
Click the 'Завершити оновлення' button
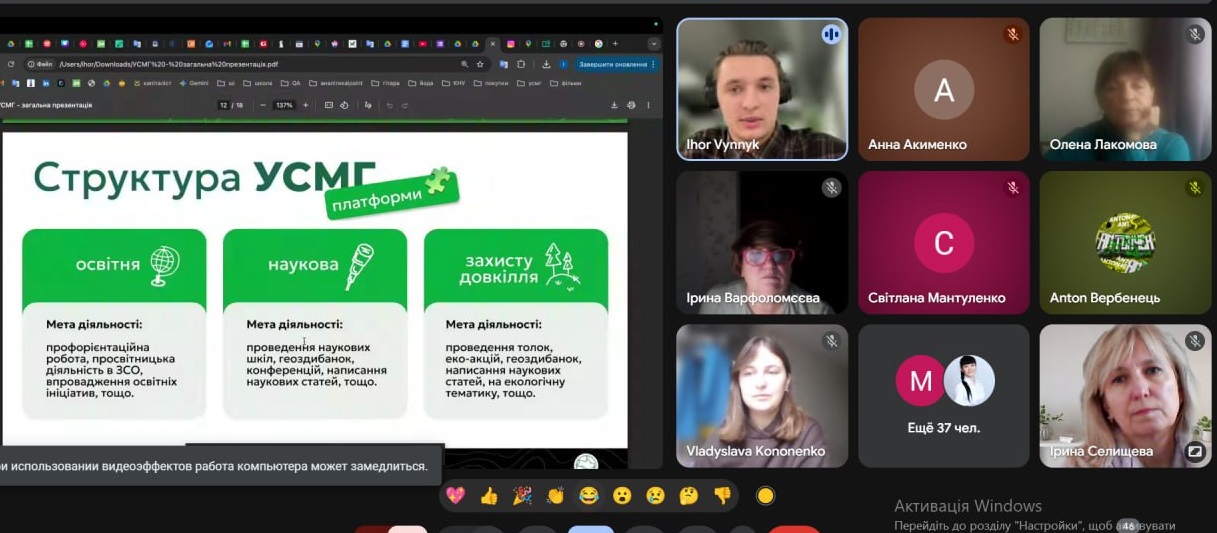click(612, 64)
